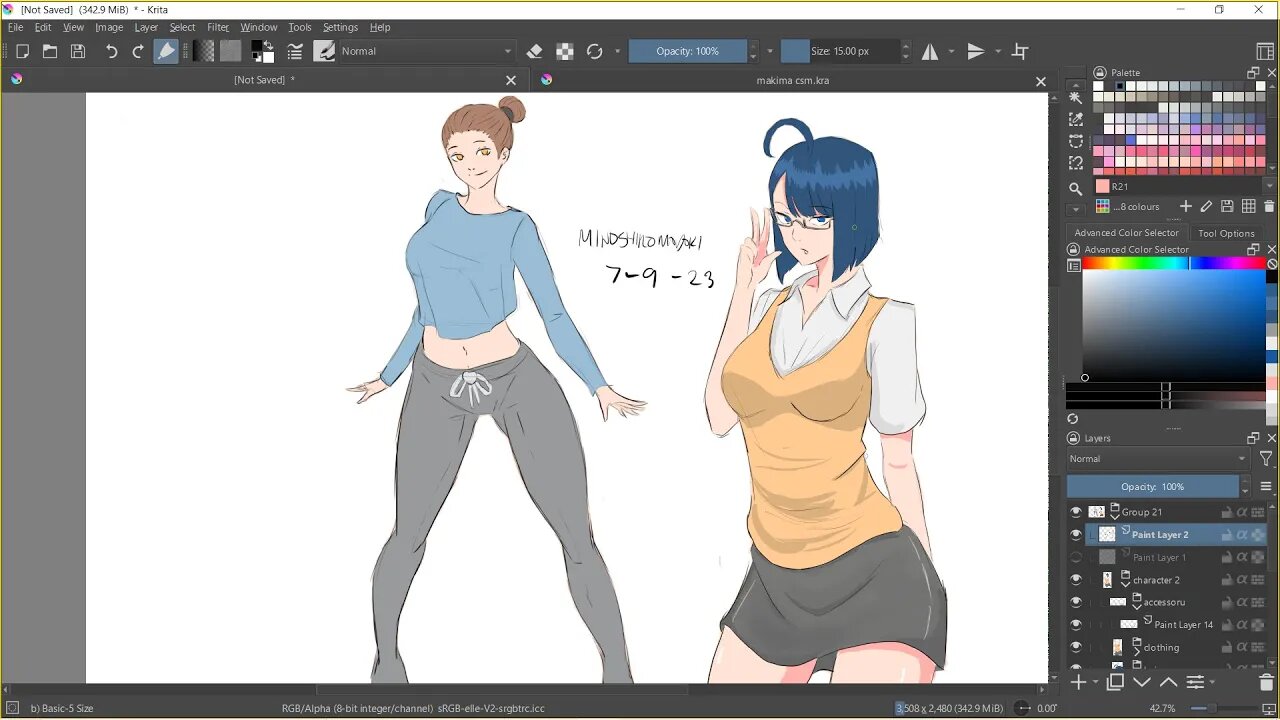Open the new layer type dropdown arrow

coord(1095,683)
